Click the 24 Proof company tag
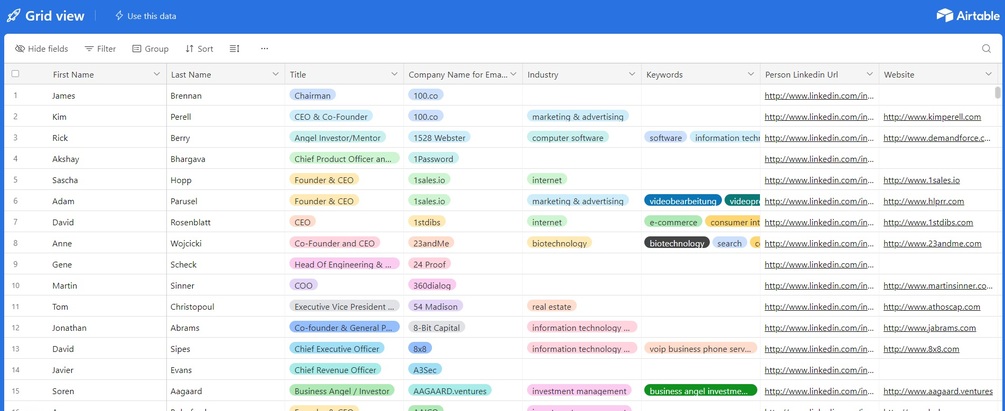The height and width of the screenshot is (411, 1005). (429, 265)
